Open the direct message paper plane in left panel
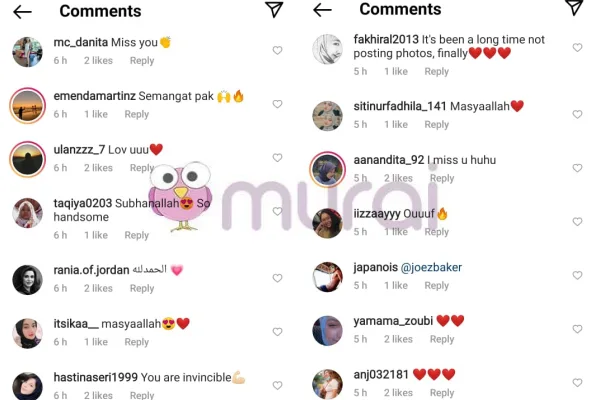The height and width of the screenshot is (400, 600). point(274,10)
